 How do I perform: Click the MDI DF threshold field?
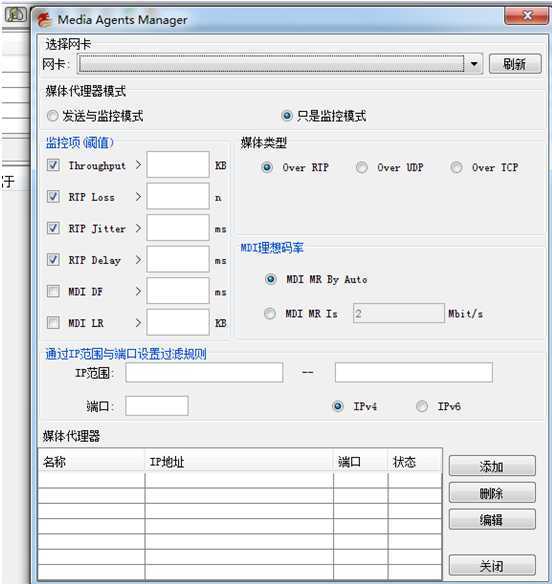tap(178, 291)
